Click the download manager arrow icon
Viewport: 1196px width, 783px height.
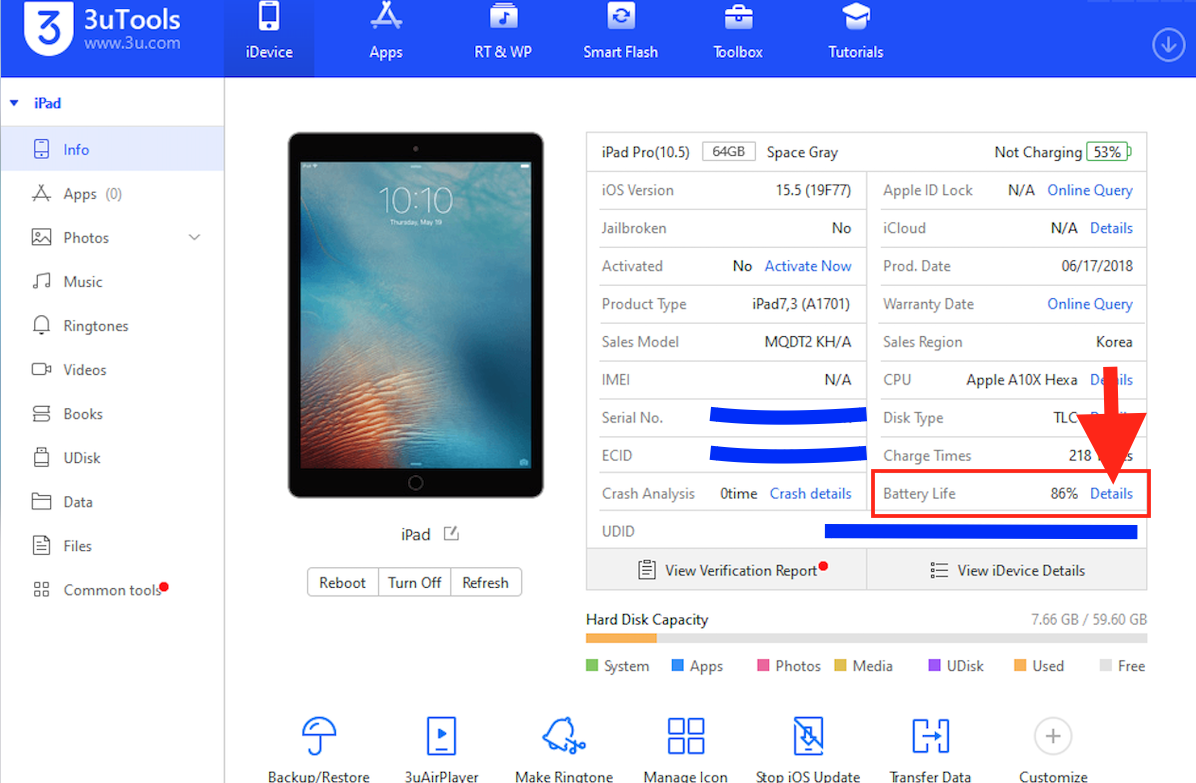point(1168,45)
